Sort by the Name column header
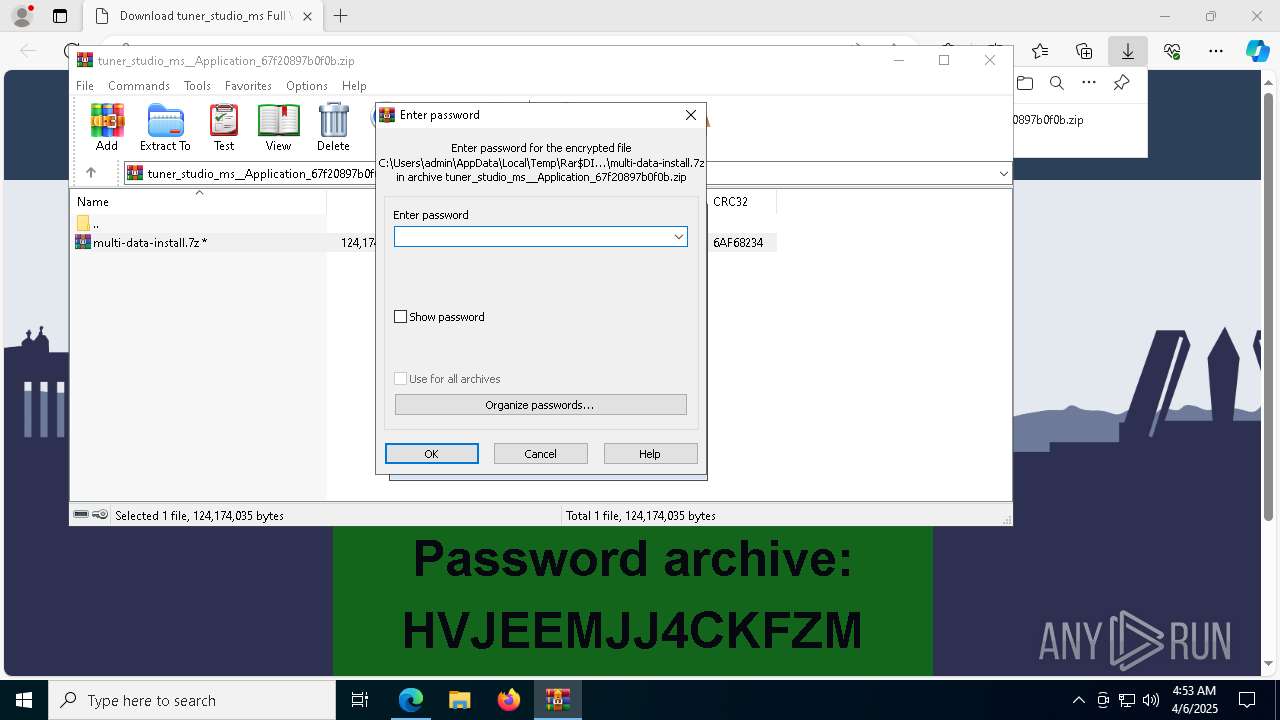 [x=93, y=202]
